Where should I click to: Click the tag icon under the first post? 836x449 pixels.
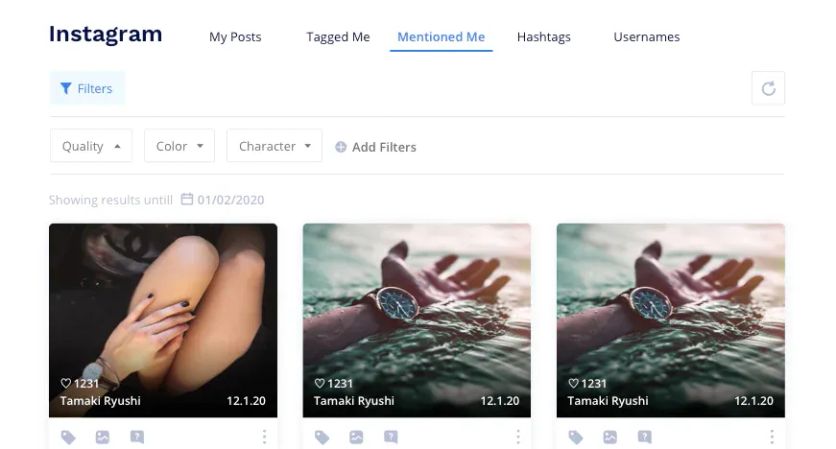click(68, 437)
